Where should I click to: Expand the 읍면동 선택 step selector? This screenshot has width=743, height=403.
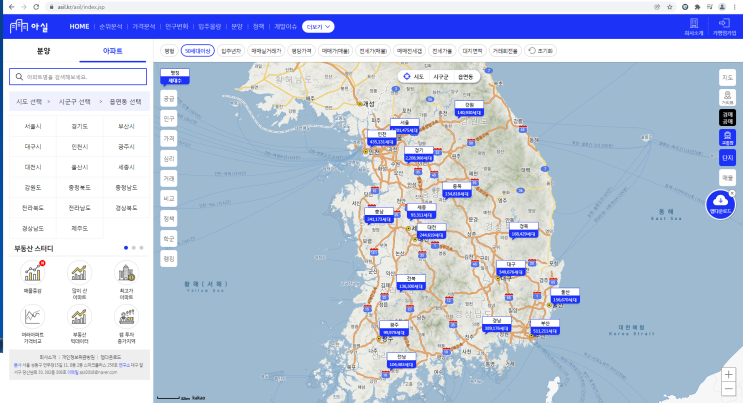(x=126, y=101)
